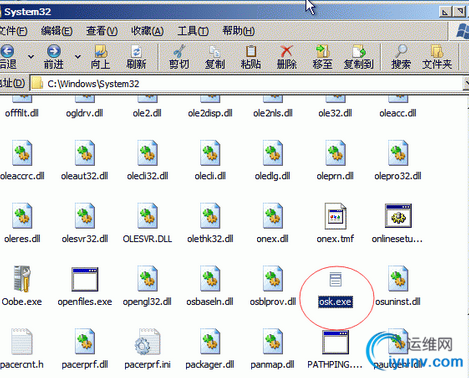The image size is (469, 378).
Task: Click the ogldrv.dll file name
Action: (84, 113)
